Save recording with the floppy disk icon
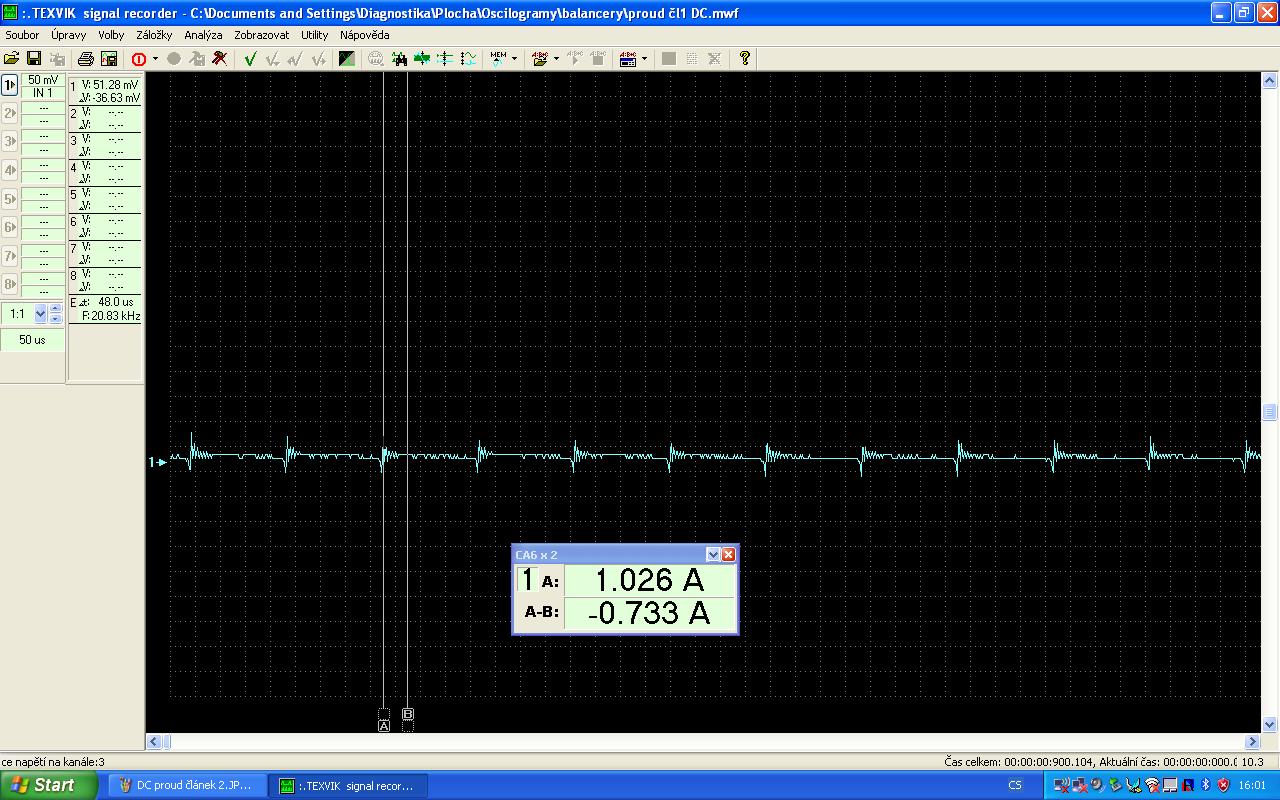1280x800 pixels. 34,59
